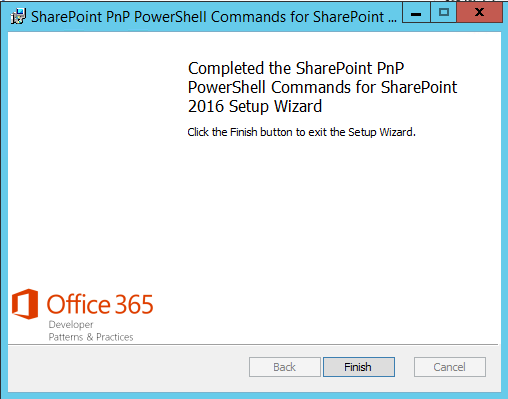Click the grayed-out Cancel button
This screenshot has height=399, width=508.
pos(450,367)
